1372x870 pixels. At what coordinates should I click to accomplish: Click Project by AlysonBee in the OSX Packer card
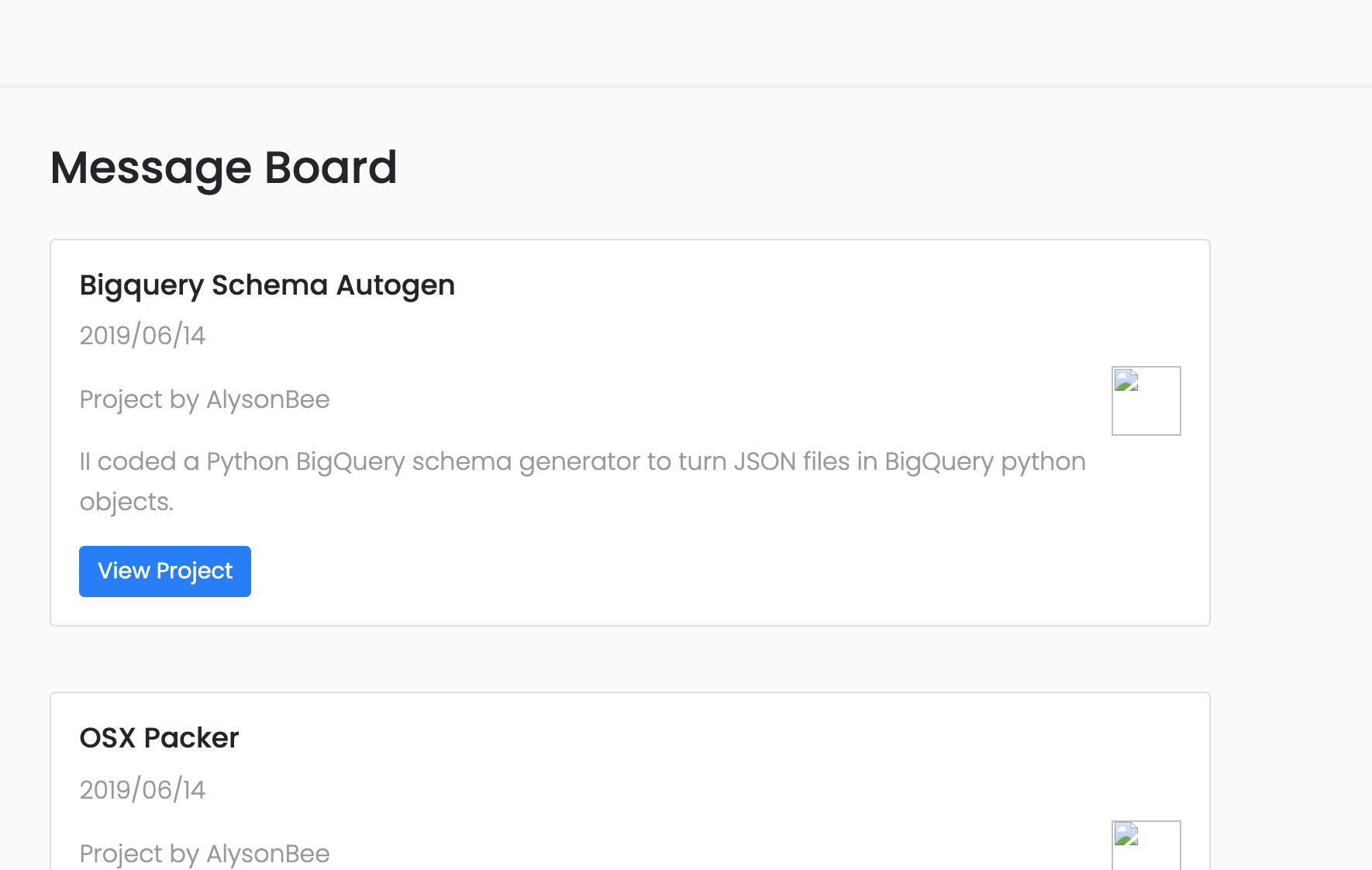coord(205,854)
